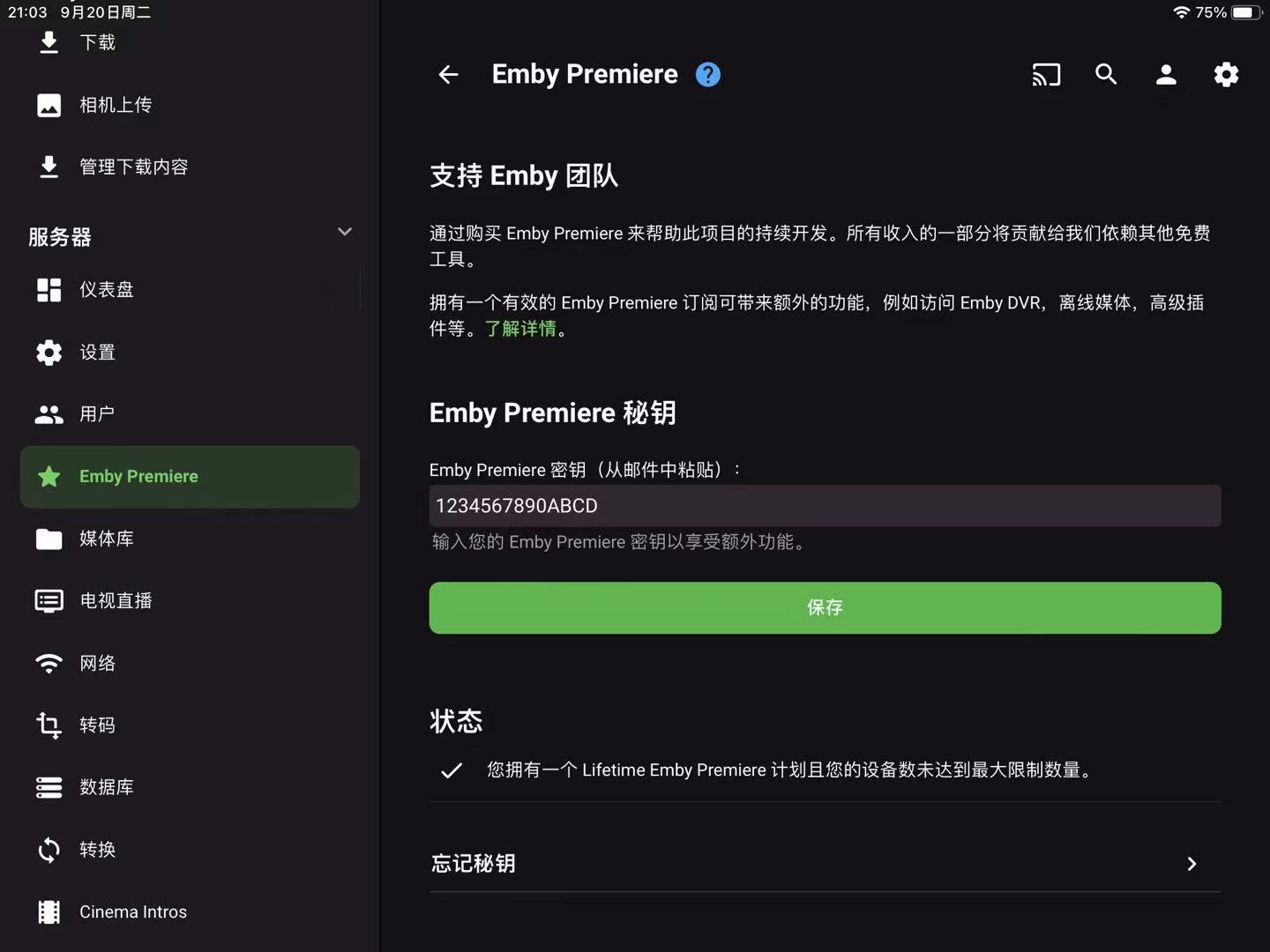This screenshot has height=952, width=1270.
Task: Collapse the 服务器 section chevron
Action: 345,232
